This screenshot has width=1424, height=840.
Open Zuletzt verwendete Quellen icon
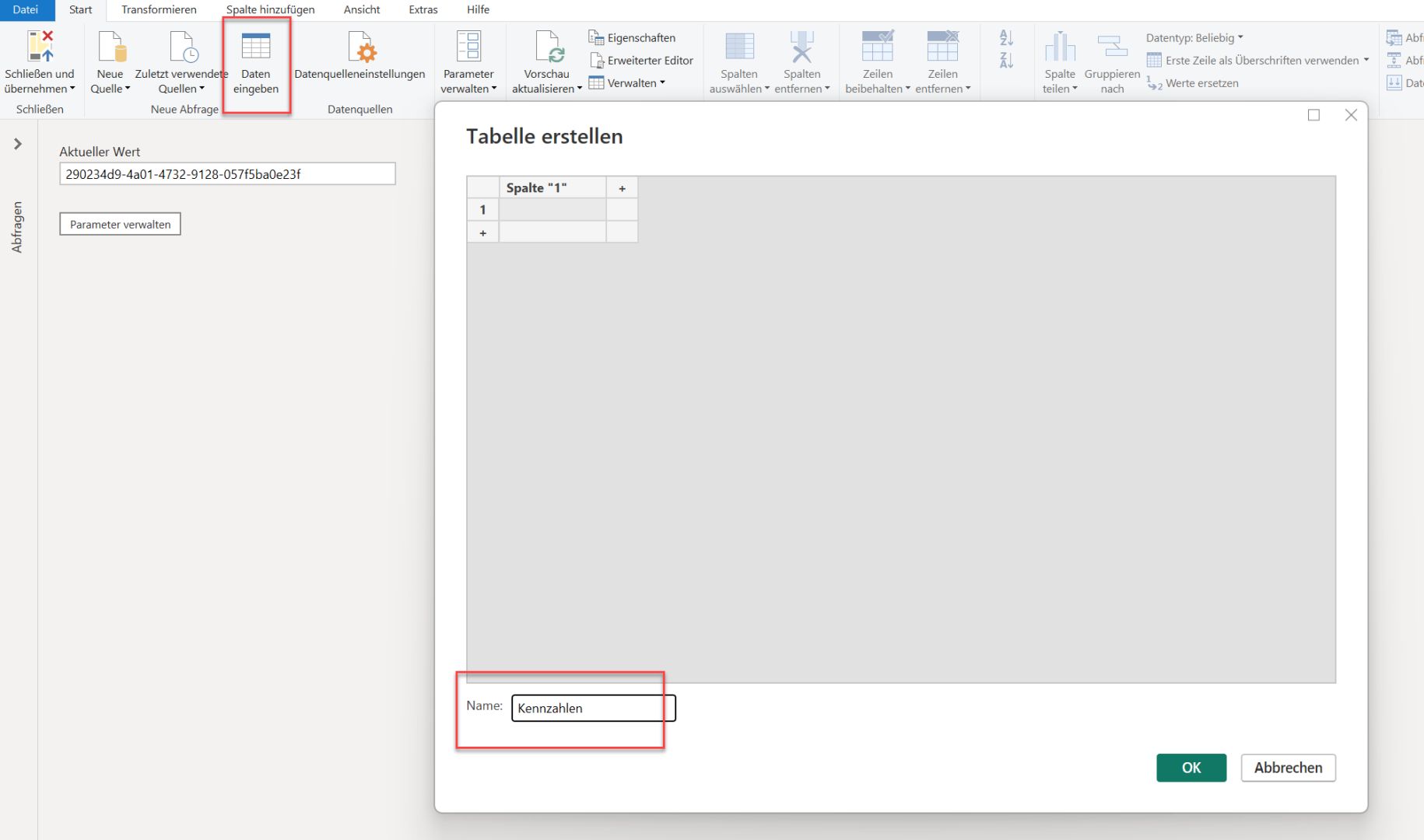coord(184,47)
